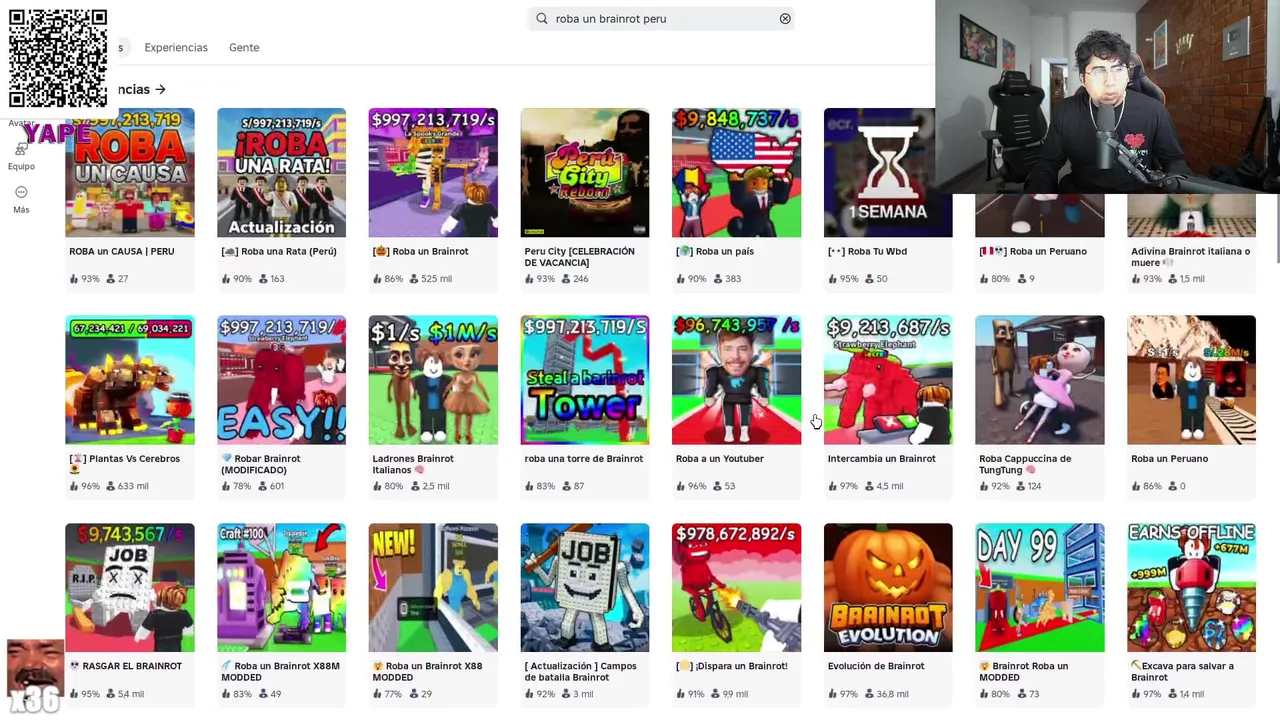Click the search magnifier icon

(542, 18)
